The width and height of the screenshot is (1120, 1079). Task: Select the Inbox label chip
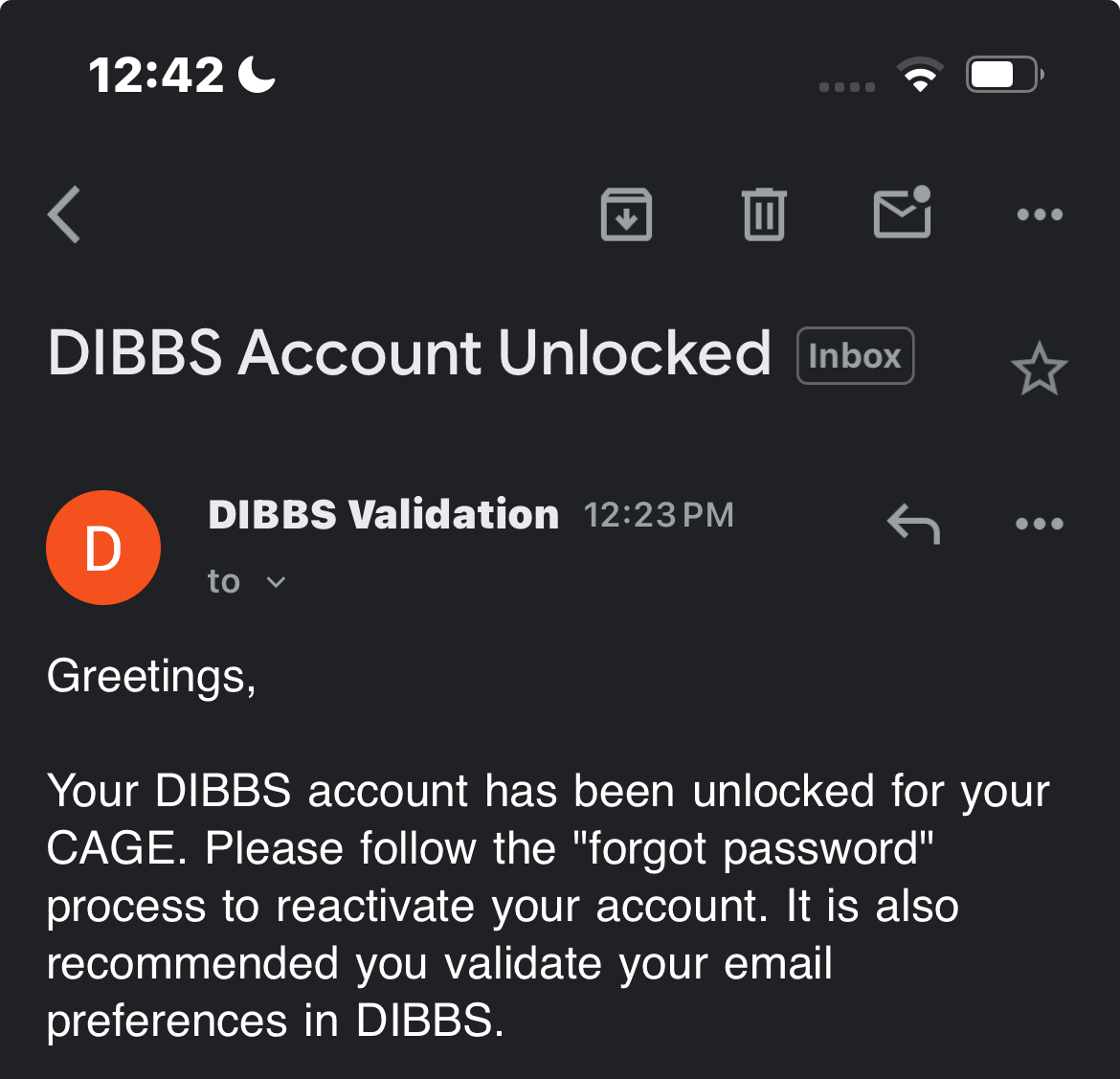pyautogui.click(x=855, y=355)
